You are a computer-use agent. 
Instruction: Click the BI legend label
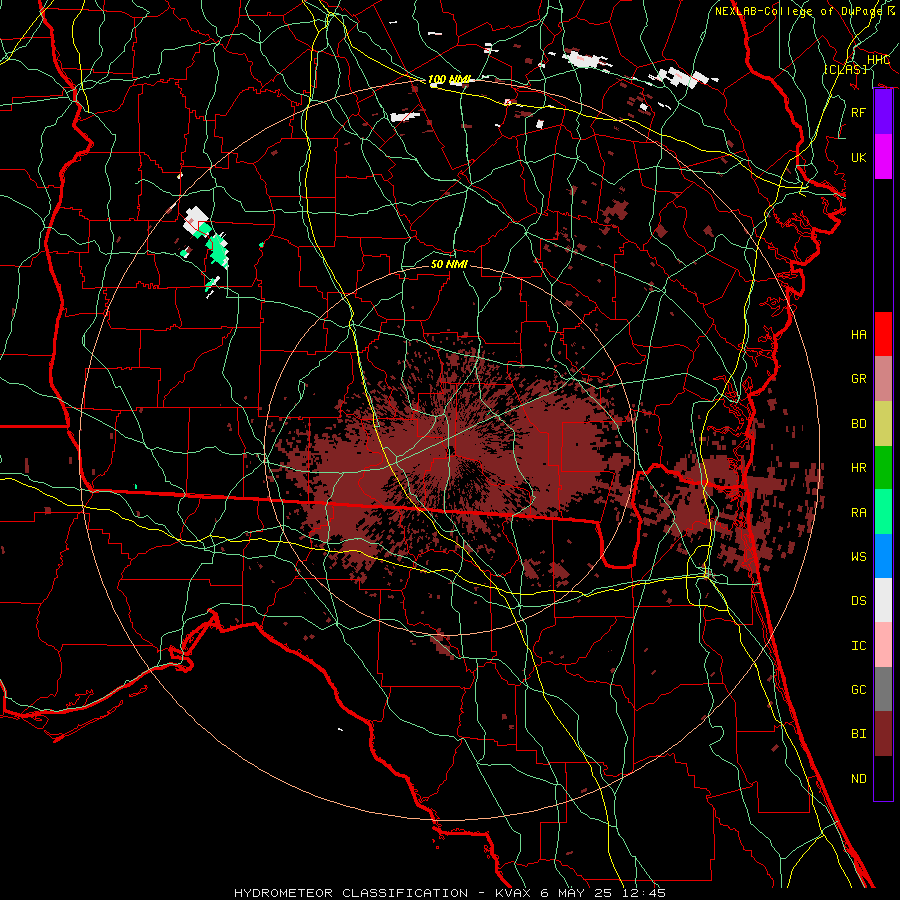click(859, 734)
